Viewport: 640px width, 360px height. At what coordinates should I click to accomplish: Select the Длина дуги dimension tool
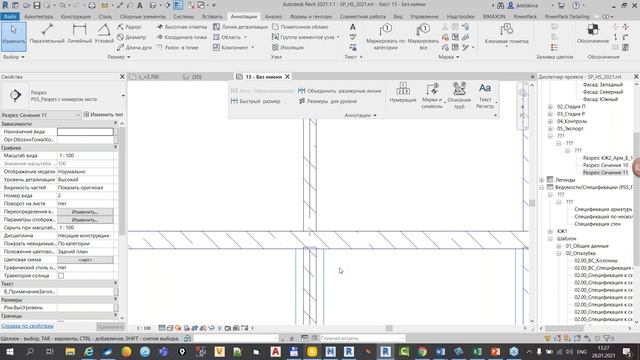point(134,47)
